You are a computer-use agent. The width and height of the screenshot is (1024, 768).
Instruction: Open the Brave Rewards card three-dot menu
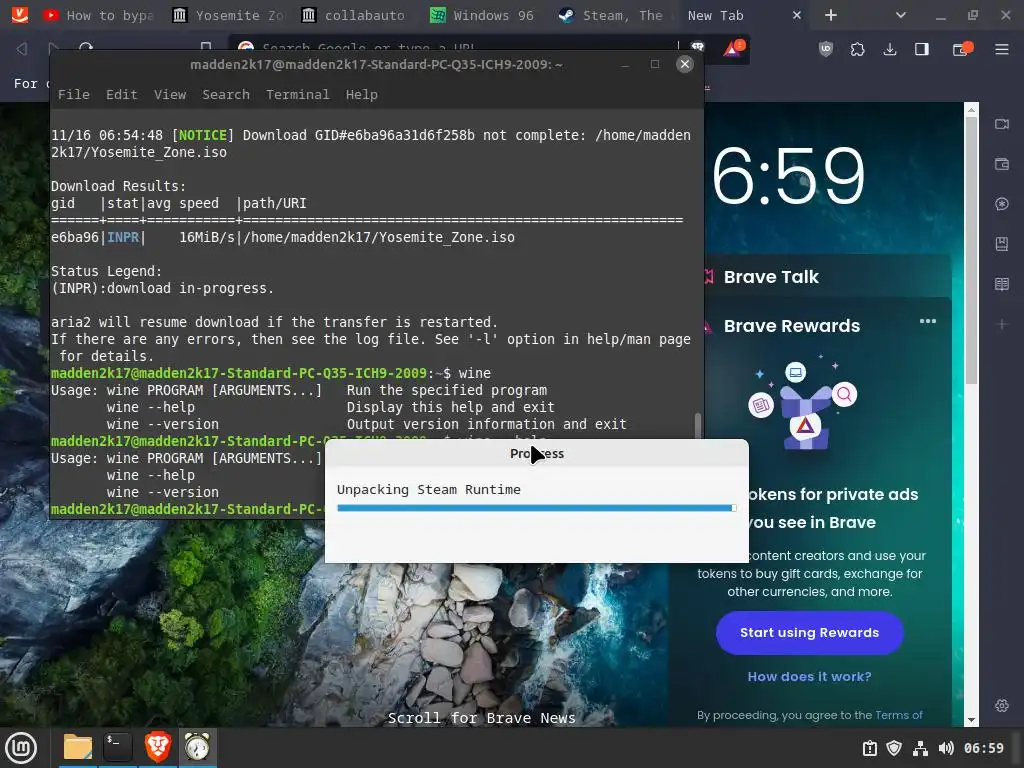927,321
